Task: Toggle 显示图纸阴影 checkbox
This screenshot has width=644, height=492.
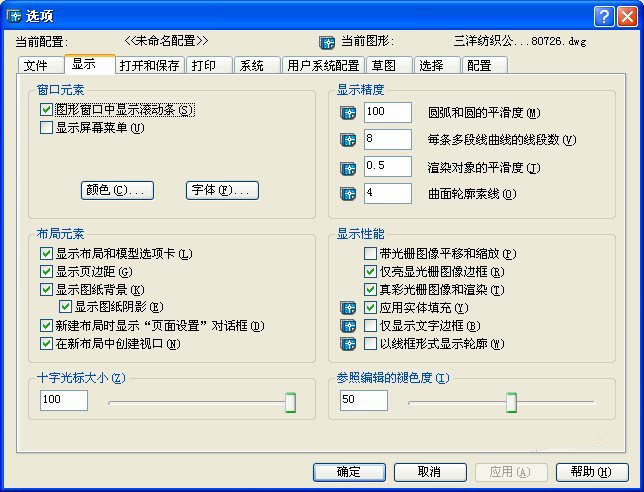Action: 65,307
